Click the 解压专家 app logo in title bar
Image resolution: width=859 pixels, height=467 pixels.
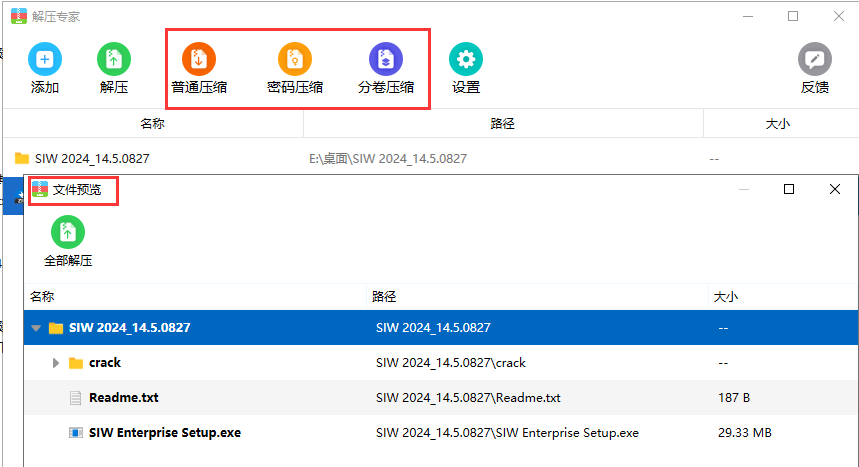[19, 16]
